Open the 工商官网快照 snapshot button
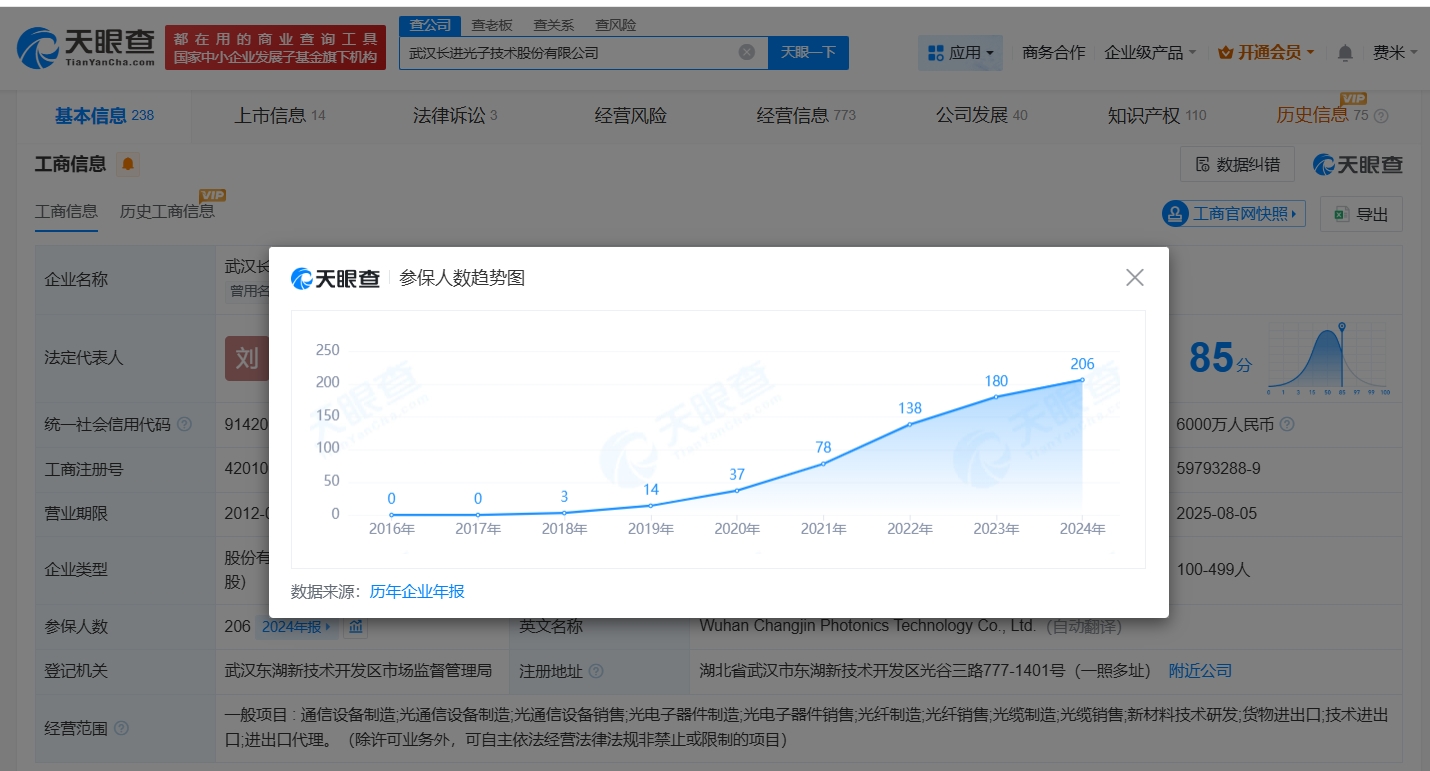This screenshot has height=771, width=1430. [1234, 213]
